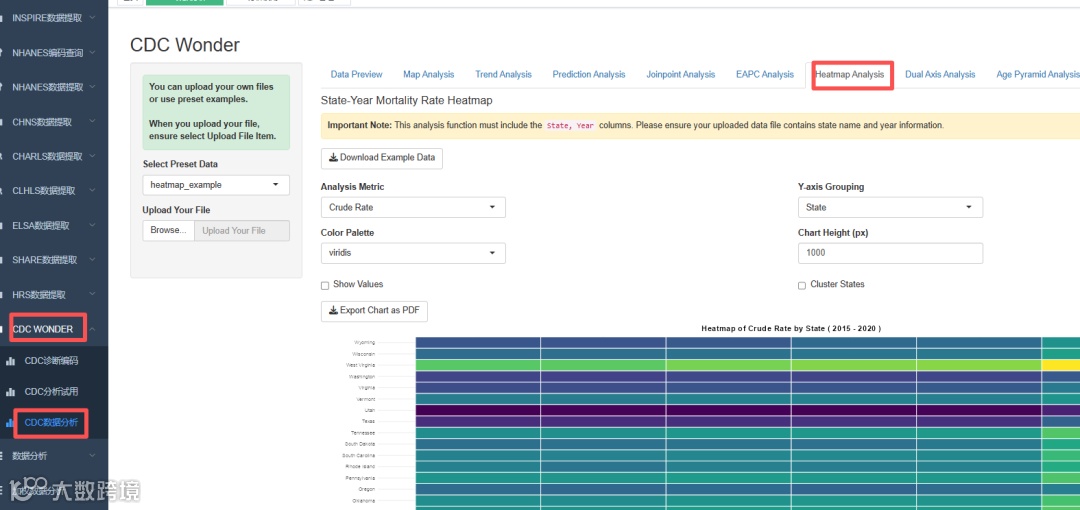The width and height of the screenshot is (1080, 510).
Task: Expand INSPIRE数据提取 sidebar menu
Action: [54, 18]
